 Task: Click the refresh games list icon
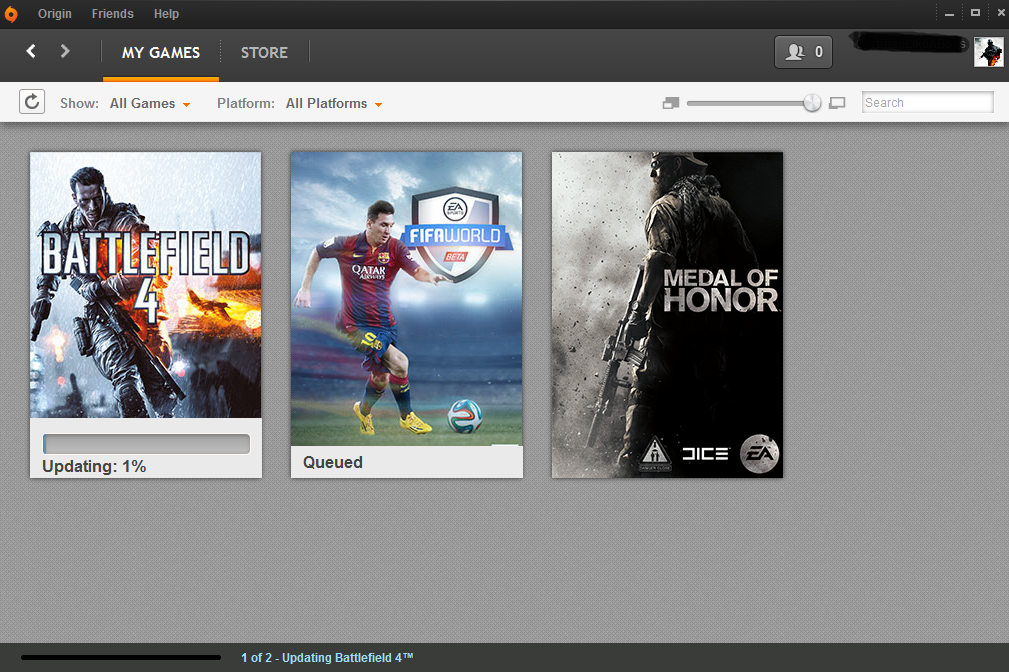[32, 102]
